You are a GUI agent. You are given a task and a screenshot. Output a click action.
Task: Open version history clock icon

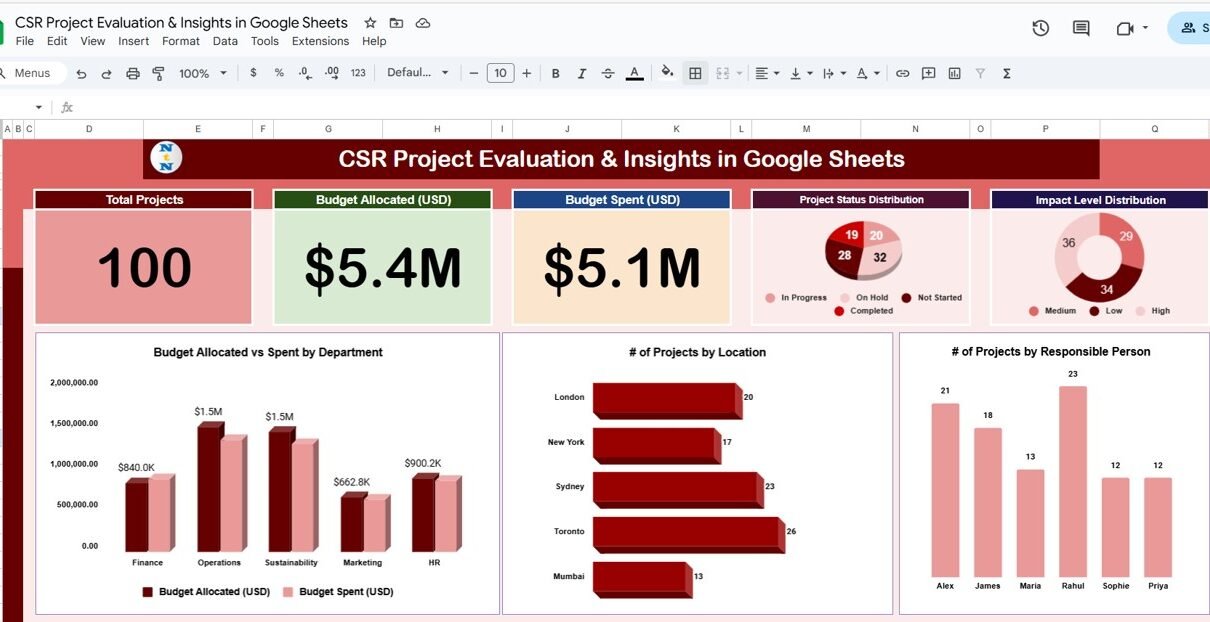pos(1040,28)
